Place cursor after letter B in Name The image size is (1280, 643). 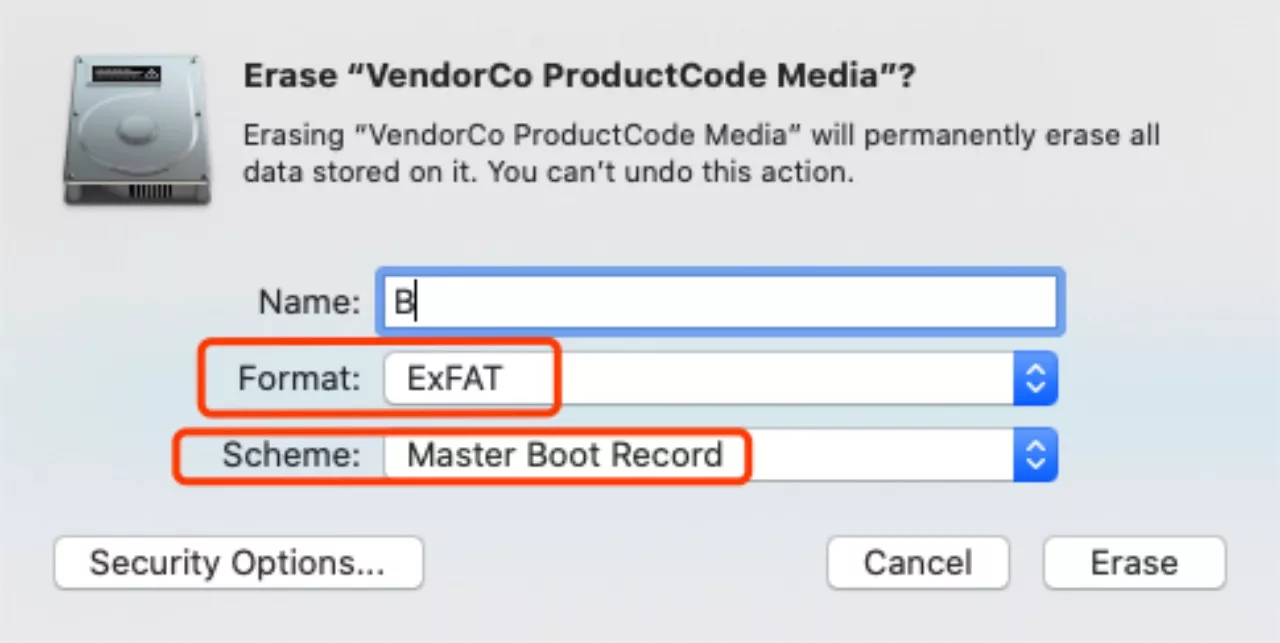tap(416, 302)
